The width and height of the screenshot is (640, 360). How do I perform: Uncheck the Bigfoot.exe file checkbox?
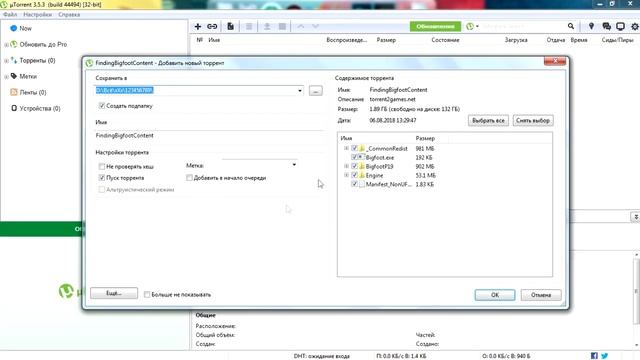point(354,158)
